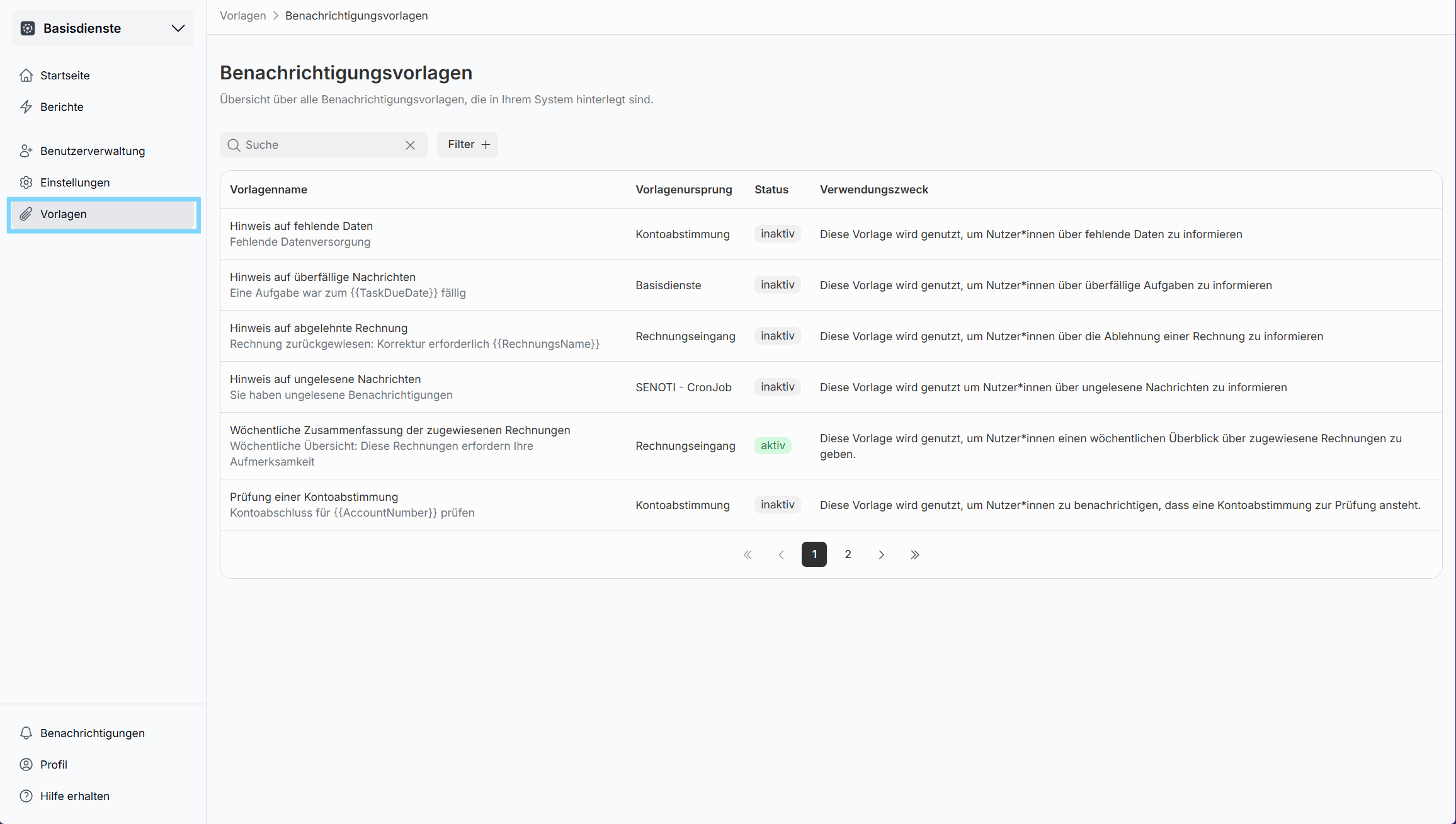Image resolution: width=1456 pixels, height=824 pixels.
Task: Click the Benachrichtigungen bell icon
Action: [x=26, y=733]
